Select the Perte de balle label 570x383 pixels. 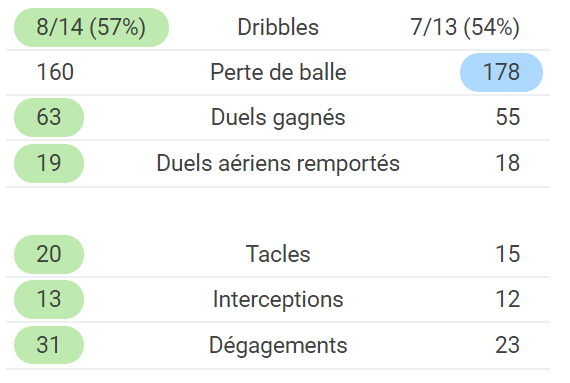[x=278, y=72]
